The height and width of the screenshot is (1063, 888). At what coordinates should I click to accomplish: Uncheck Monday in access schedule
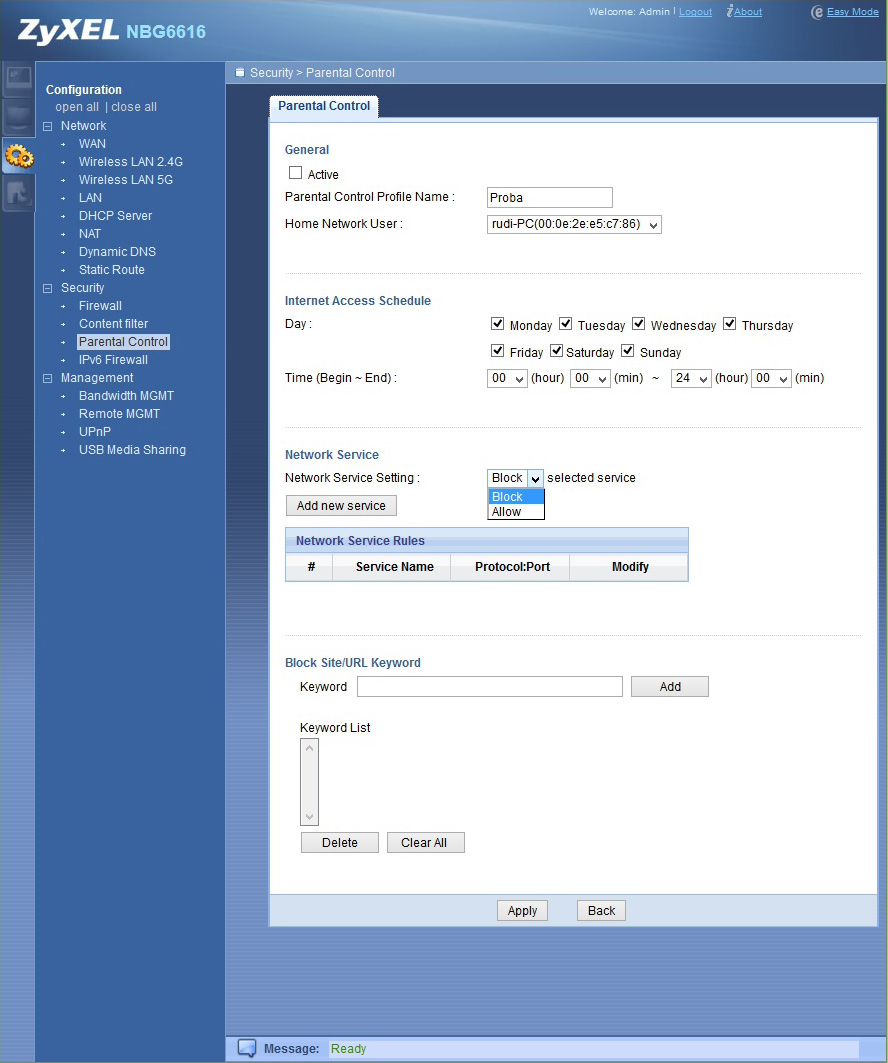tap(497, 323)
